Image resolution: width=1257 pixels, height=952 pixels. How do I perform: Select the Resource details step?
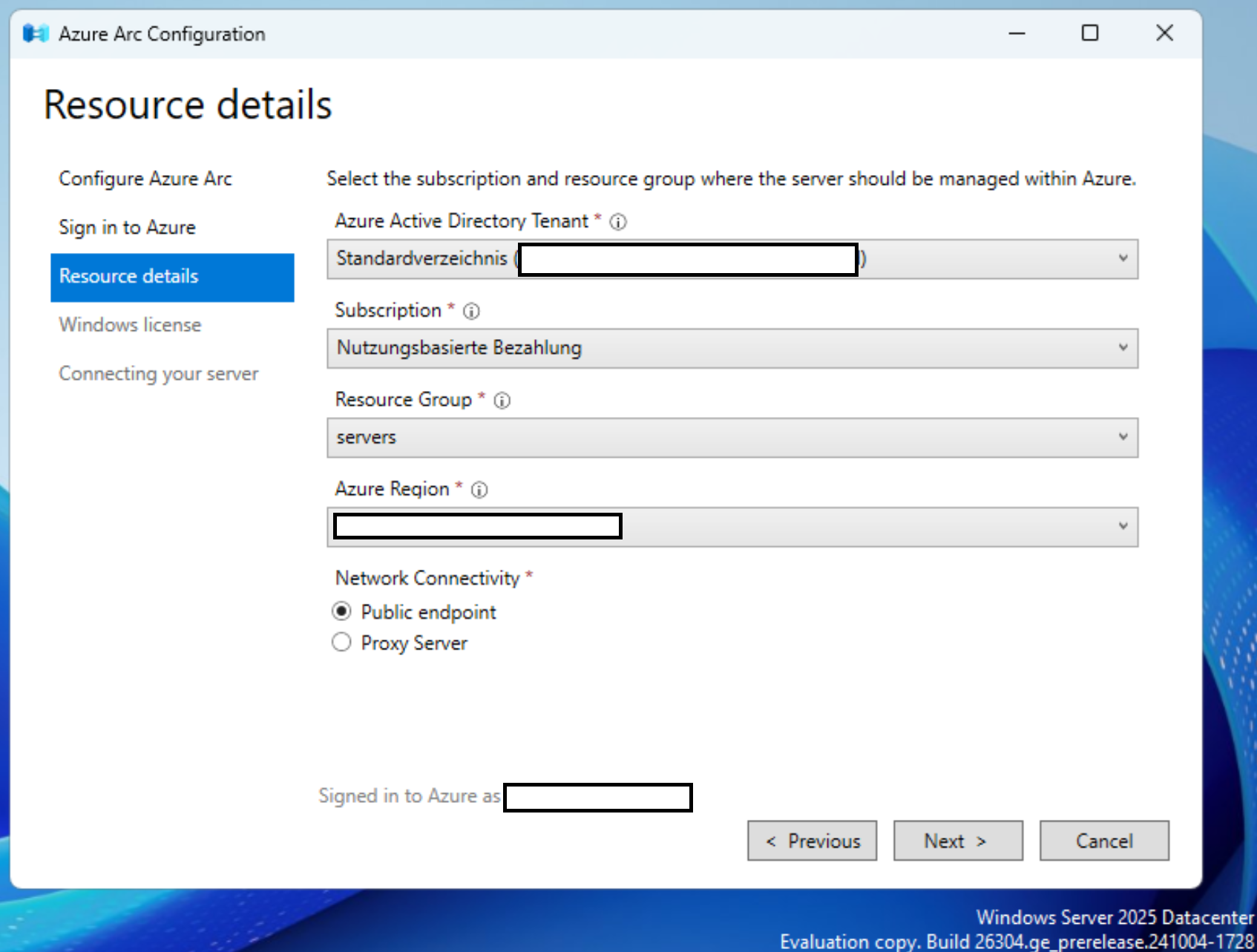tap(172, 277)
